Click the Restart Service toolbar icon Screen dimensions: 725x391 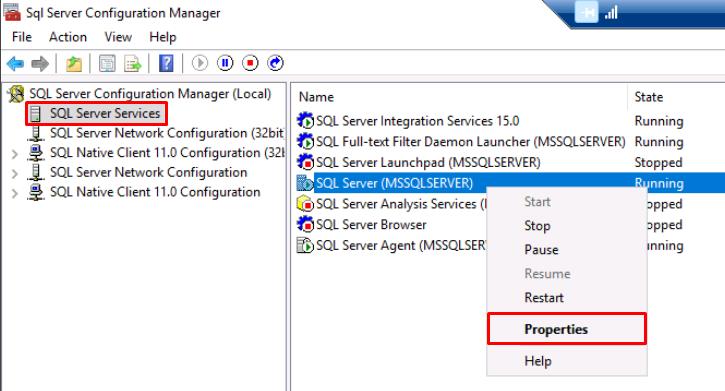click(x=275, y=63)
